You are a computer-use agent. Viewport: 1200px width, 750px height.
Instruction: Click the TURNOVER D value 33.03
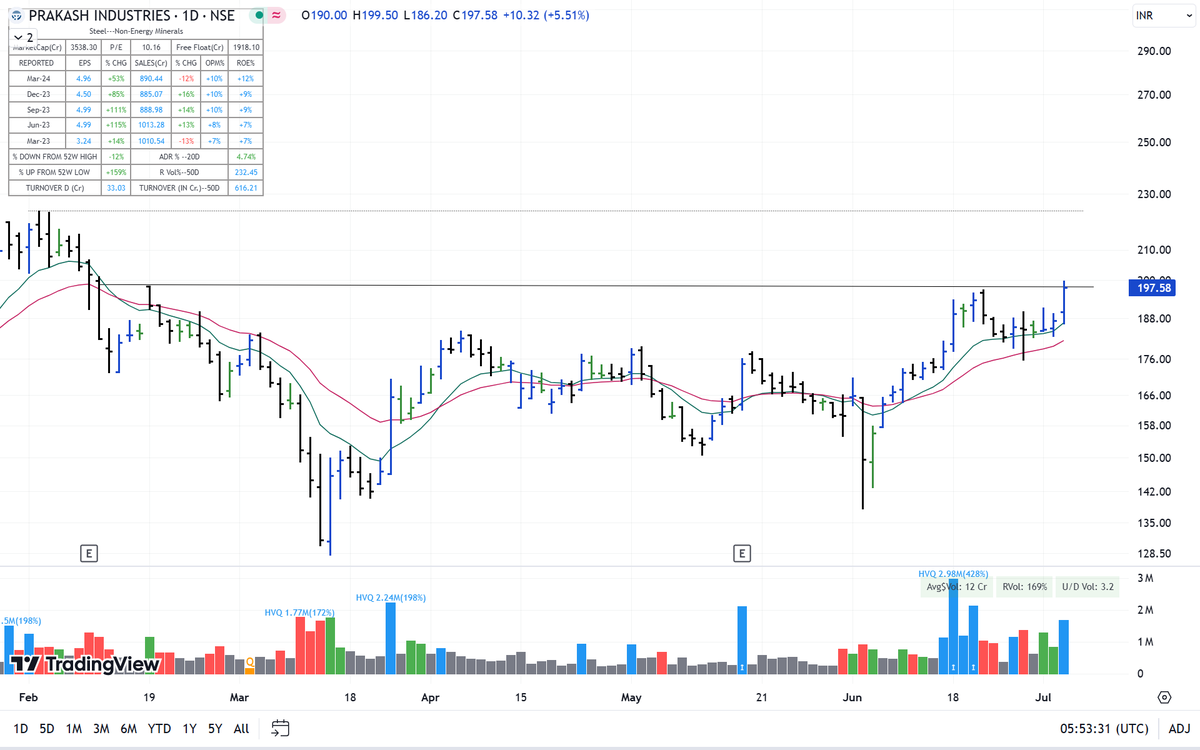(115, 187)
